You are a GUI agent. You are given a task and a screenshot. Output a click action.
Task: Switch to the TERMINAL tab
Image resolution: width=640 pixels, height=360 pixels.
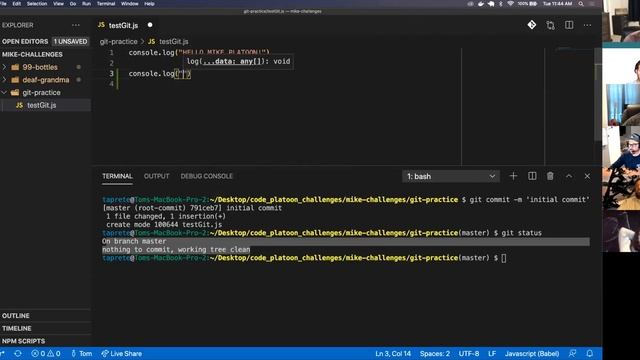117,176
